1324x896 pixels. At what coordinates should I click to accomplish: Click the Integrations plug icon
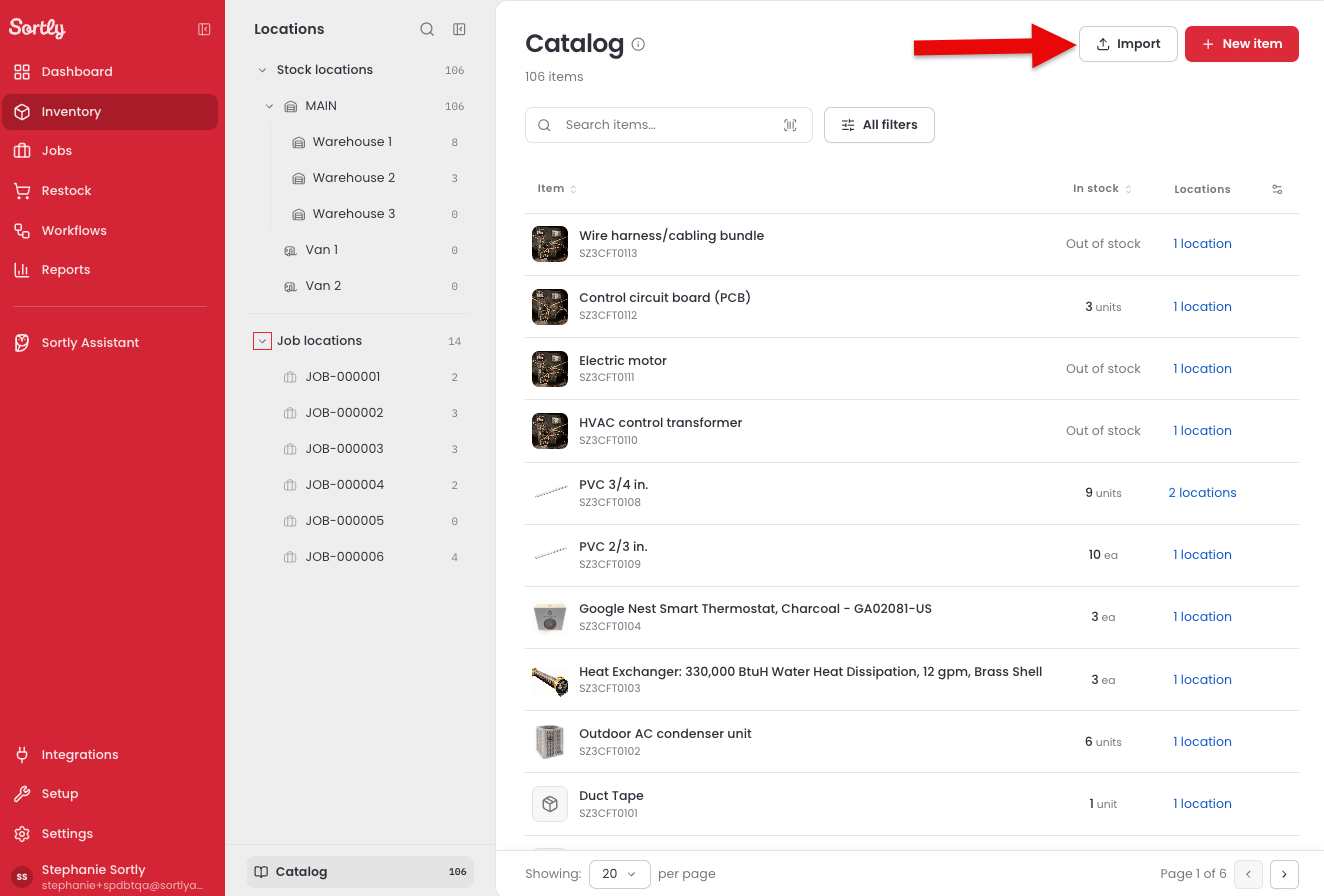point(22,755)
